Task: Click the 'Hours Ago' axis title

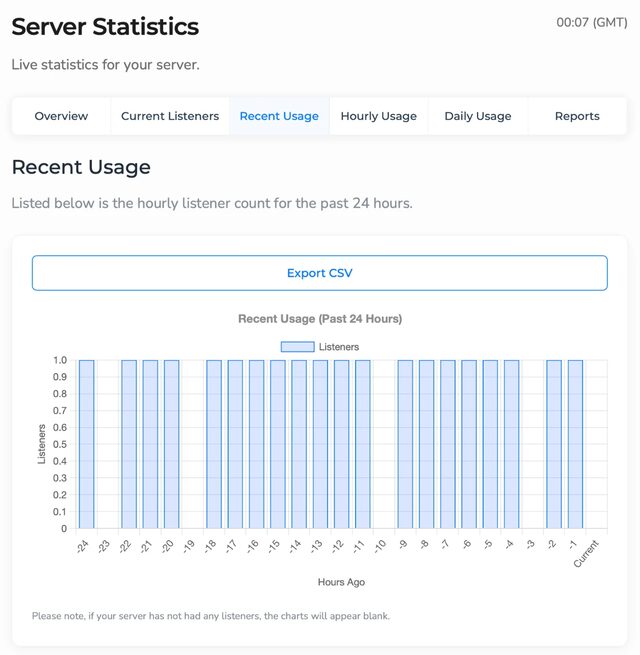Action: coord(341,582)
